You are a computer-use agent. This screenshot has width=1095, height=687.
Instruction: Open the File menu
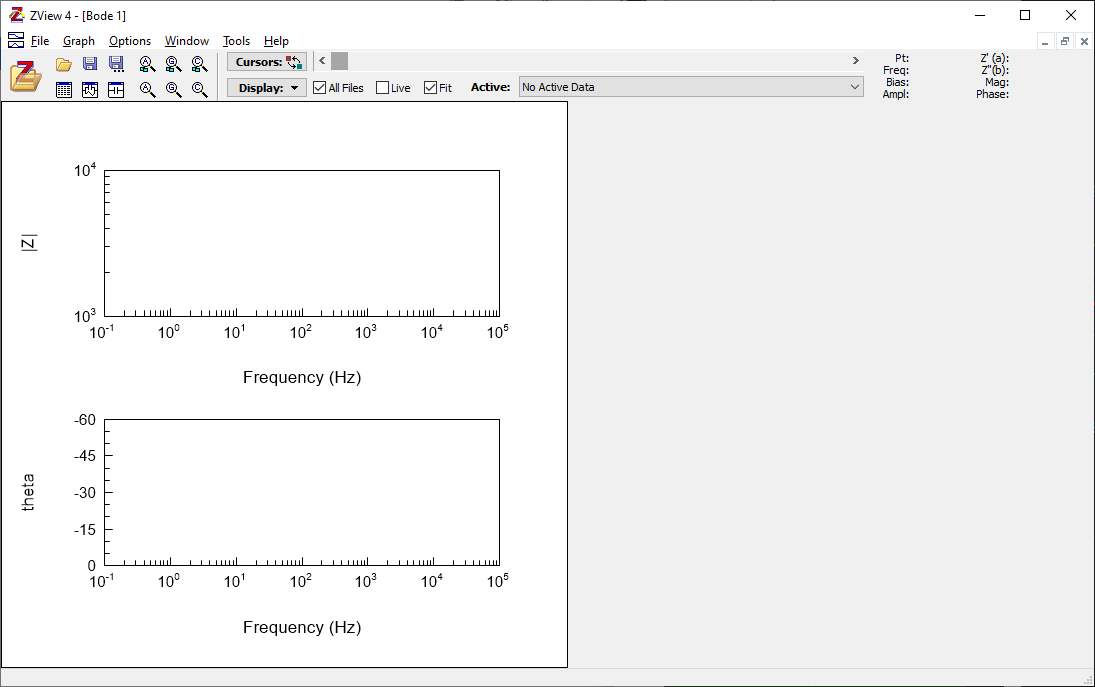[x=40, y=41]
